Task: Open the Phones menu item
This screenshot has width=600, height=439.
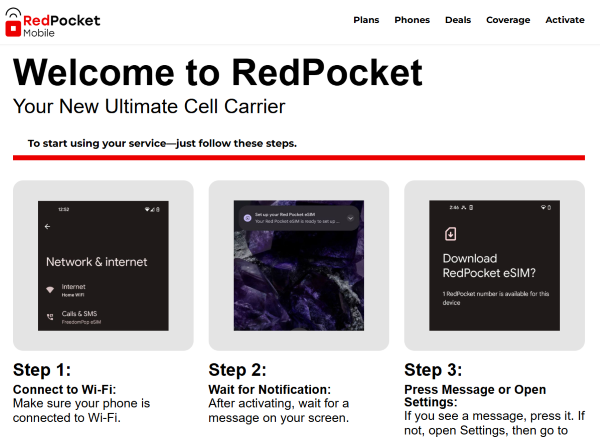Action: point(412,20)
